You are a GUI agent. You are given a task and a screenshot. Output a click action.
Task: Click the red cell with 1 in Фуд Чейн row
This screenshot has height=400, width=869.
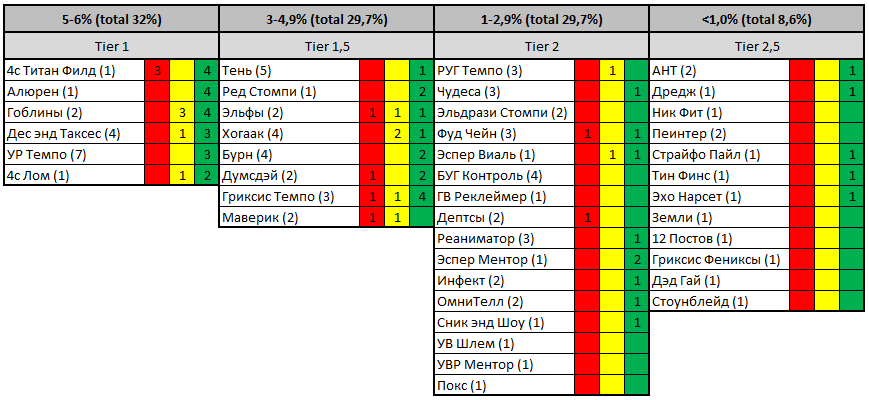(587, 134)
